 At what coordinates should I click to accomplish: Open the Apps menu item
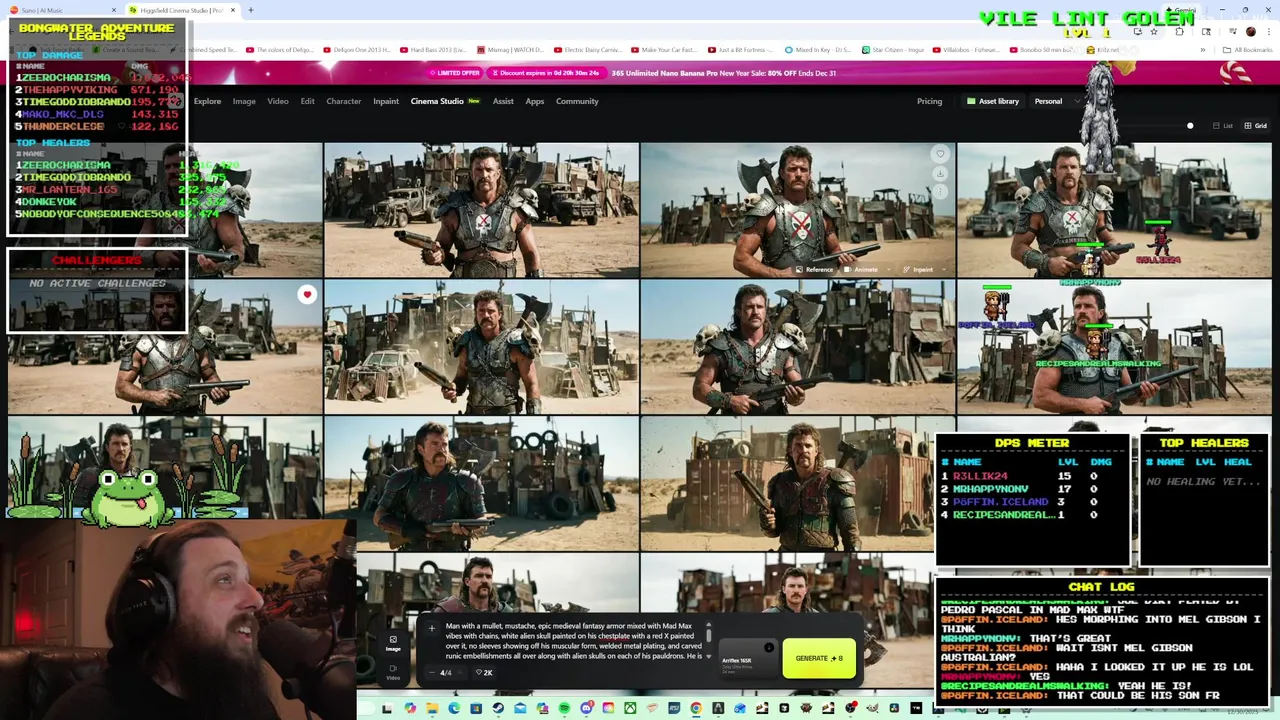coord(535,101)
